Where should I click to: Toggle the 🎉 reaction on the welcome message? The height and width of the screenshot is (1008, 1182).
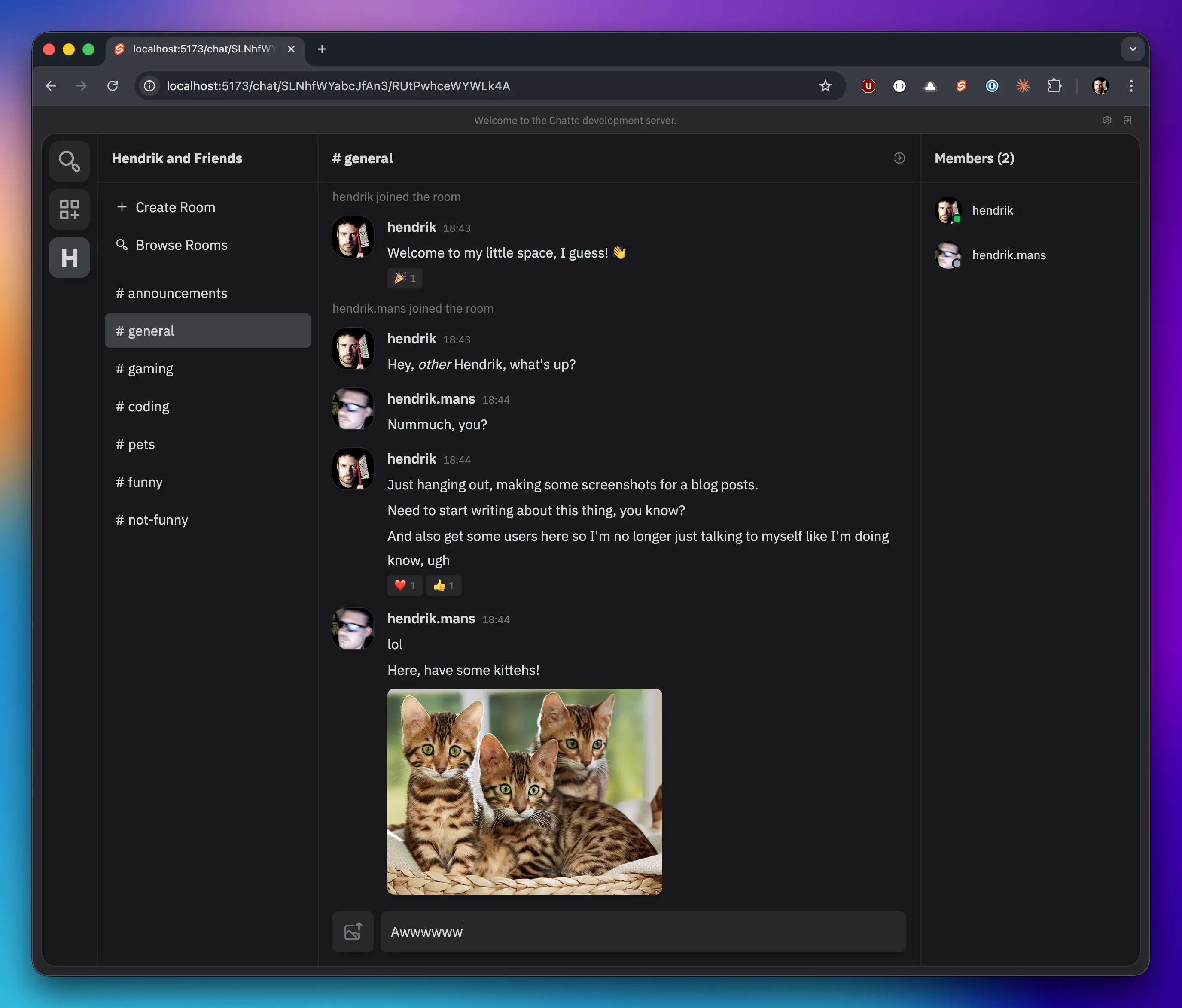[405, 278]
